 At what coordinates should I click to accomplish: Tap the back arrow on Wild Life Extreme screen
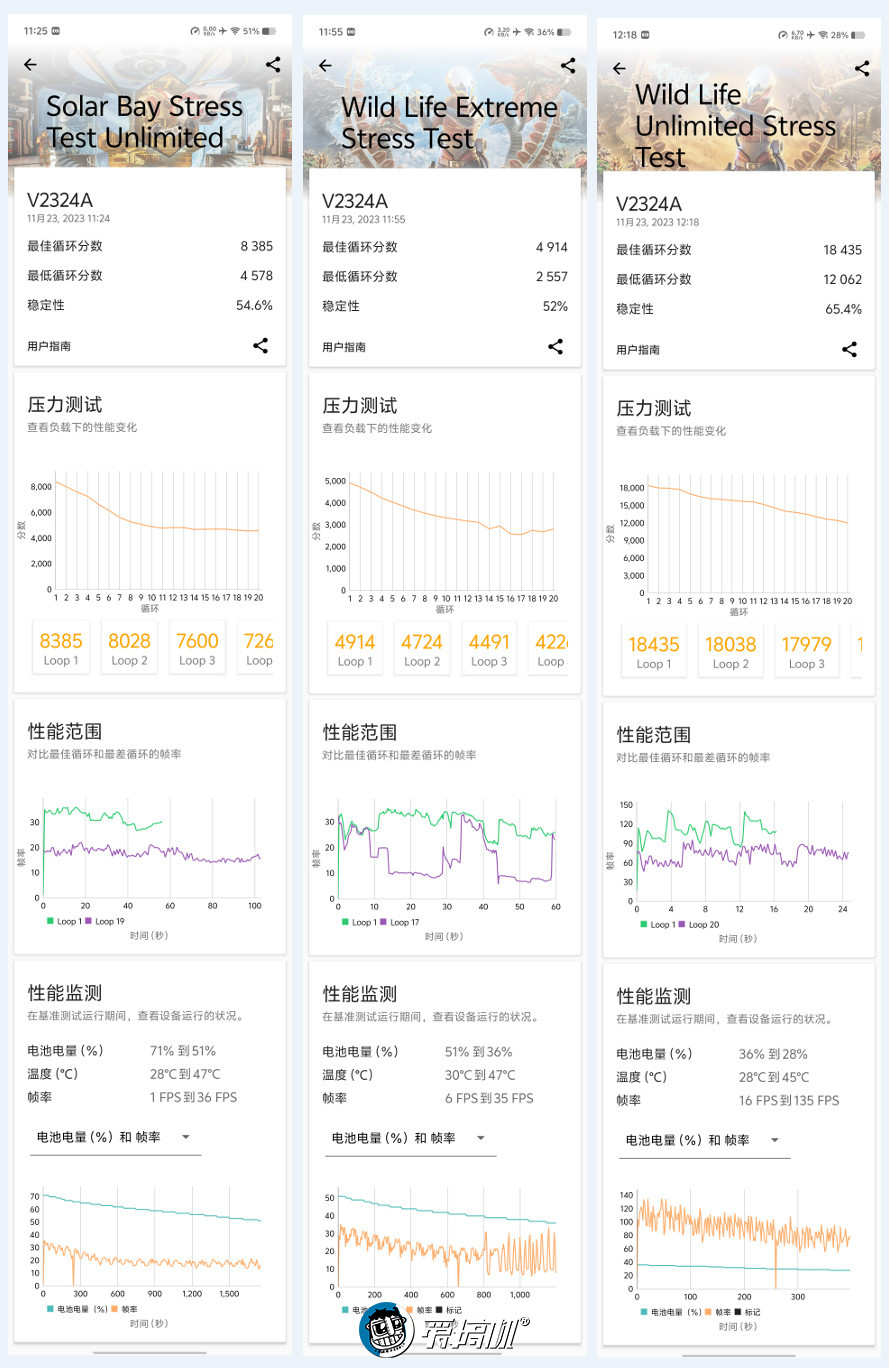(x=325, y=64)
